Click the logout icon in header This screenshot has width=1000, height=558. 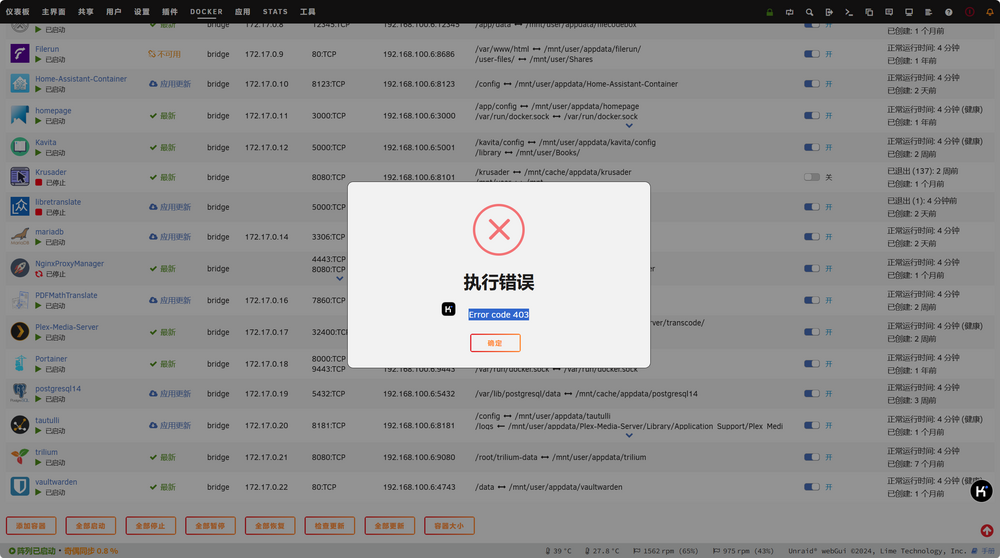[829, 12]
